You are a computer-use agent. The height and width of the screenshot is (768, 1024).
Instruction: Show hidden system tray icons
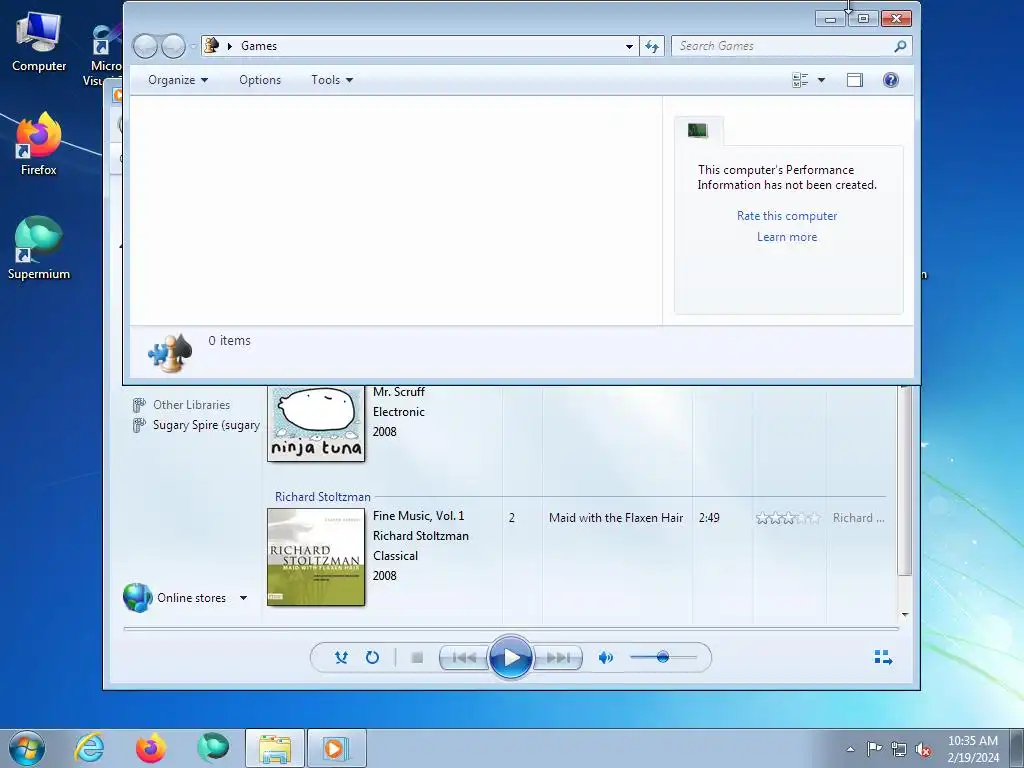click(x=850, y=749)
